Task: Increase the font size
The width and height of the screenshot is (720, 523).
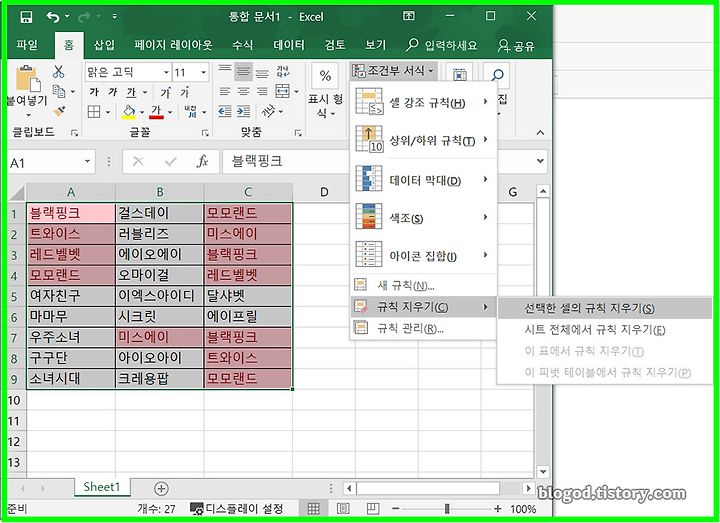Action: coord(166,92)
